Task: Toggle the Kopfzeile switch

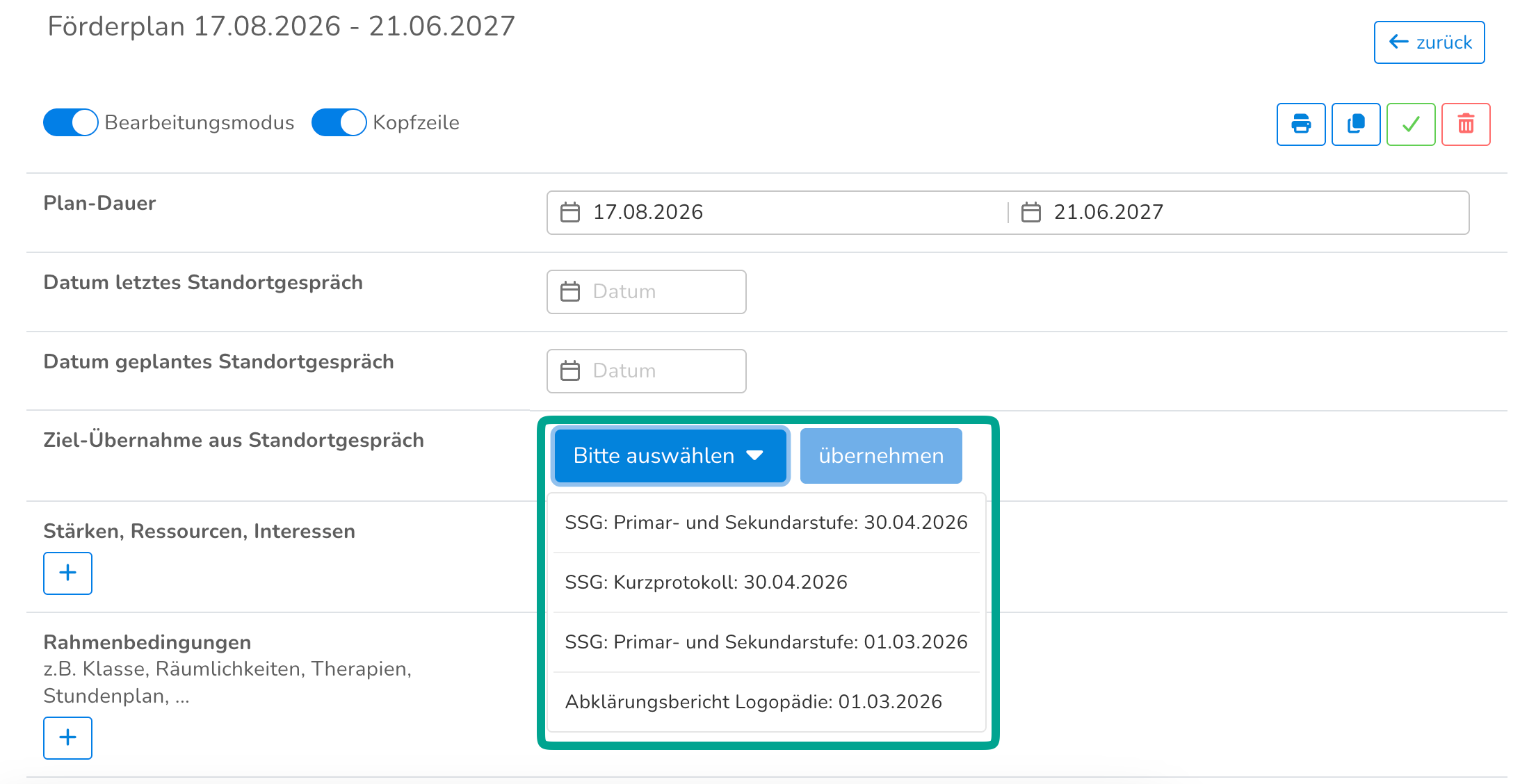Action: (x=339, y=122)
